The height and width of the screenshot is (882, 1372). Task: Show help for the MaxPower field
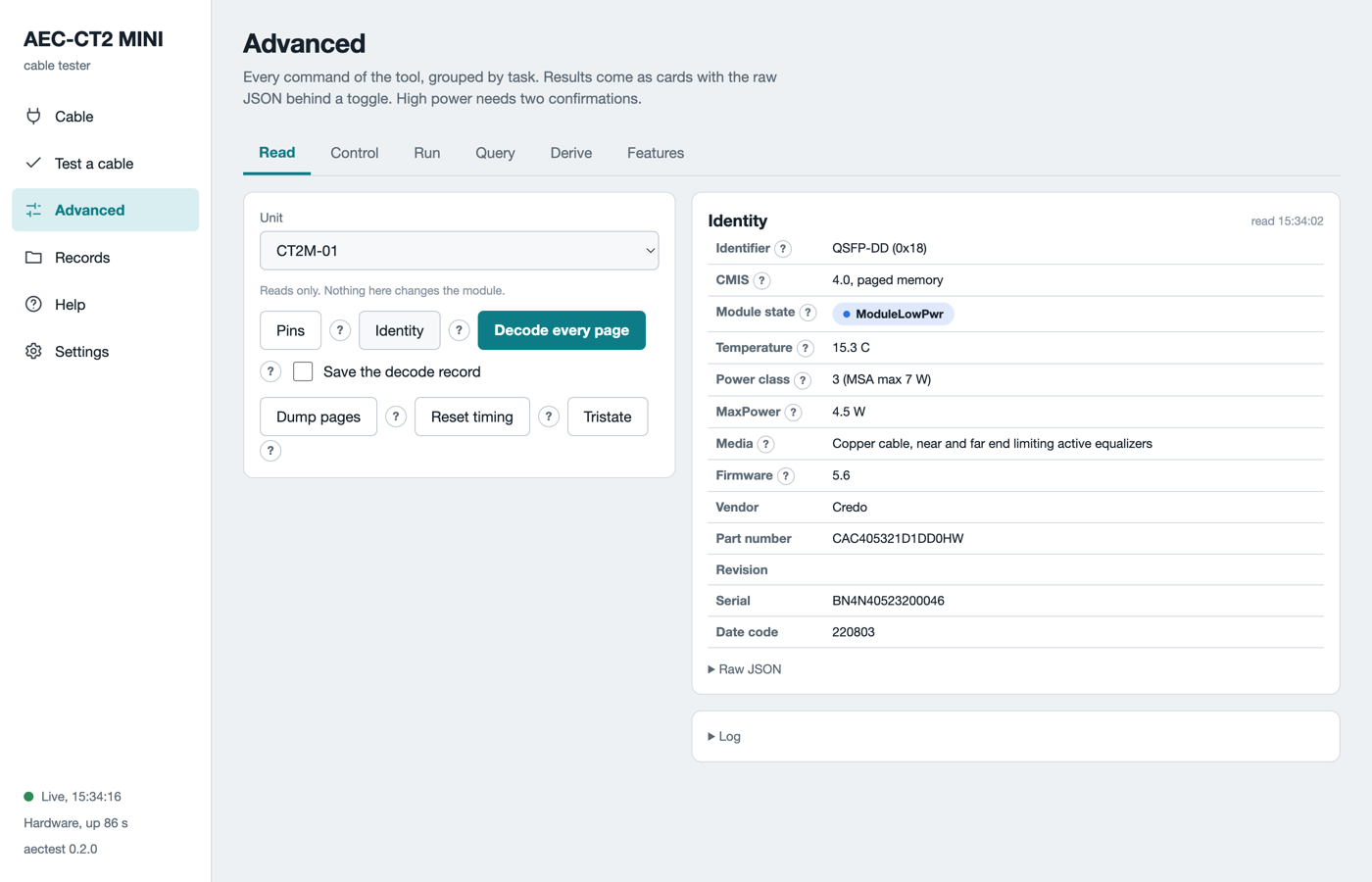click(794, 413)
